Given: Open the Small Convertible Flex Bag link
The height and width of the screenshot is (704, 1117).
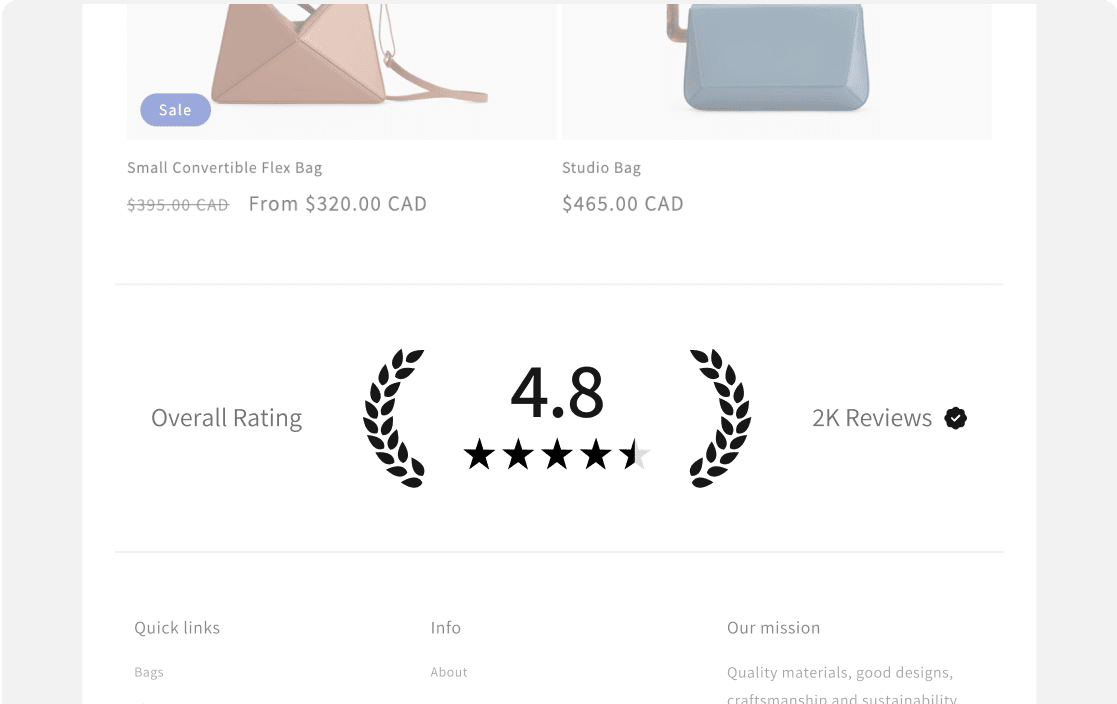Looking at the screenshot, I should (x=224, y=167).
